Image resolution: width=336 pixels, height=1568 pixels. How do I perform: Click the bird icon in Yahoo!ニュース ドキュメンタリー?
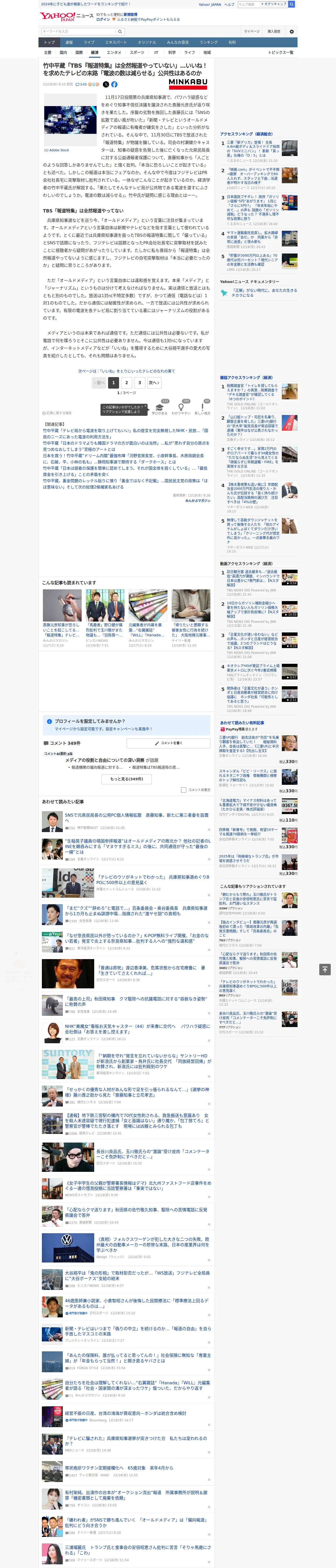tap(224, 293)
